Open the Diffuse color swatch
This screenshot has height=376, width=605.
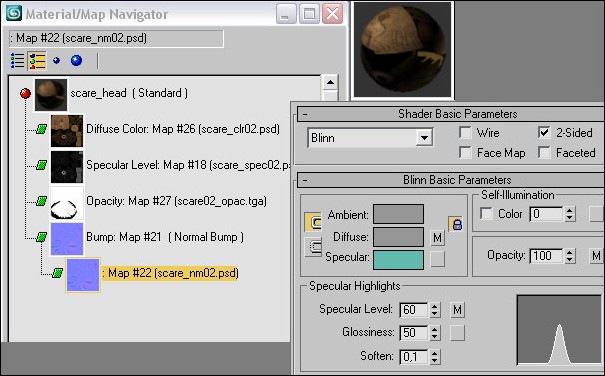pyautogui.click(x=398, y=237)
